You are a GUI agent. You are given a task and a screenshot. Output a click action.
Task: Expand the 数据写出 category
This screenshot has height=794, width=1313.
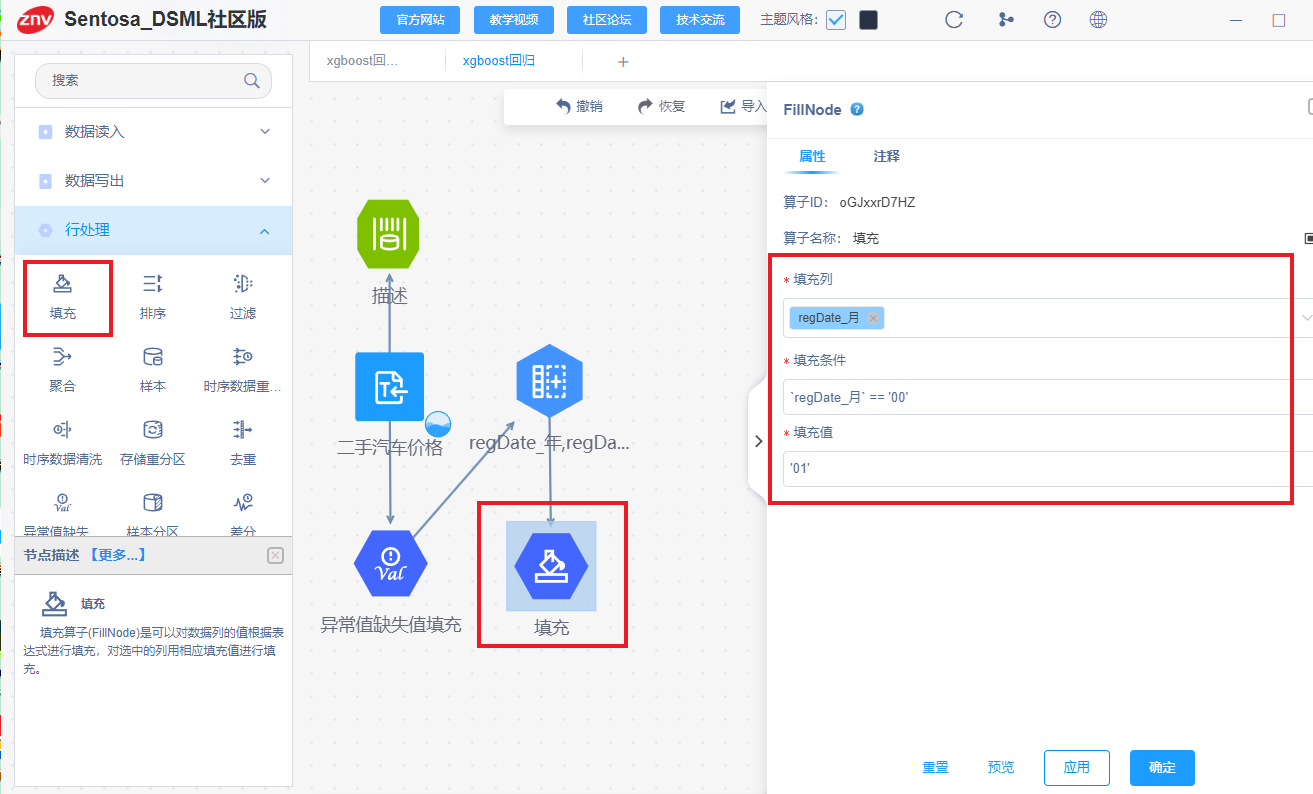[x=265, y=180]
